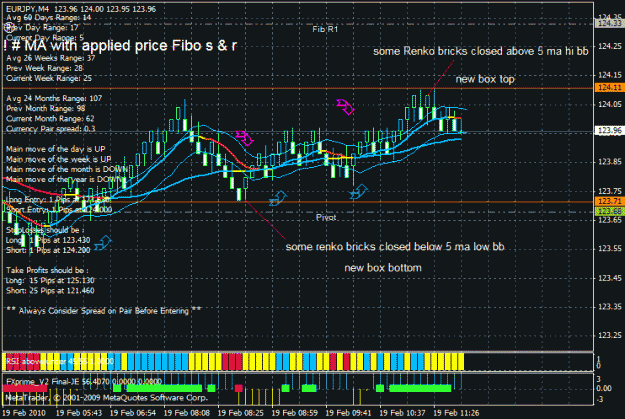Click the magenta down arrow next to 'new box top'
This screenshot has width=625, height=419.
[x=345, y=106]
